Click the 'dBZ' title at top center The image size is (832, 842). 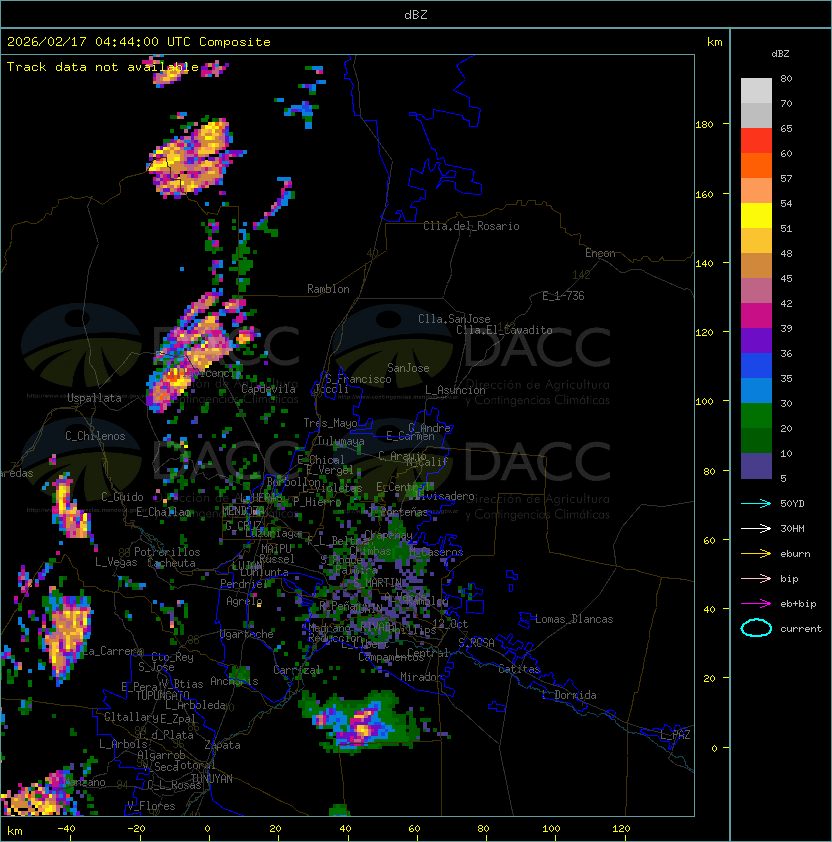pos(416,15)
